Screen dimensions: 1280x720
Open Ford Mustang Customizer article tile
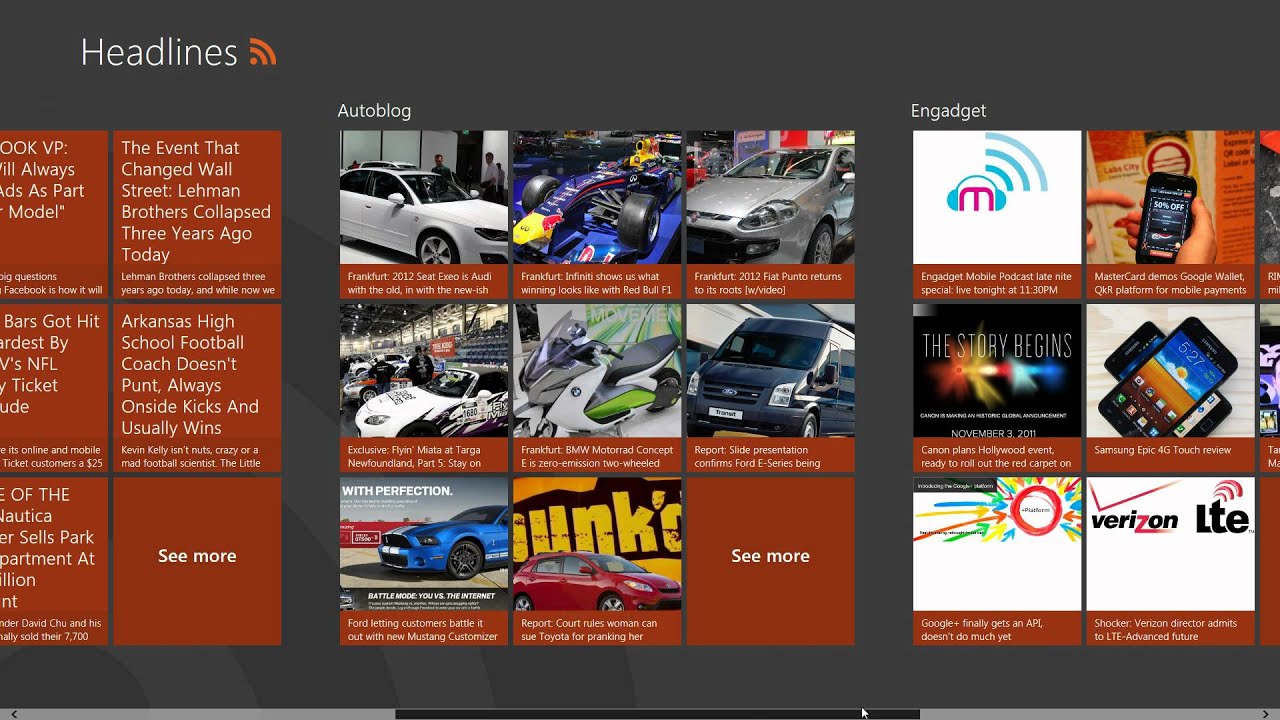click(424, 561)
